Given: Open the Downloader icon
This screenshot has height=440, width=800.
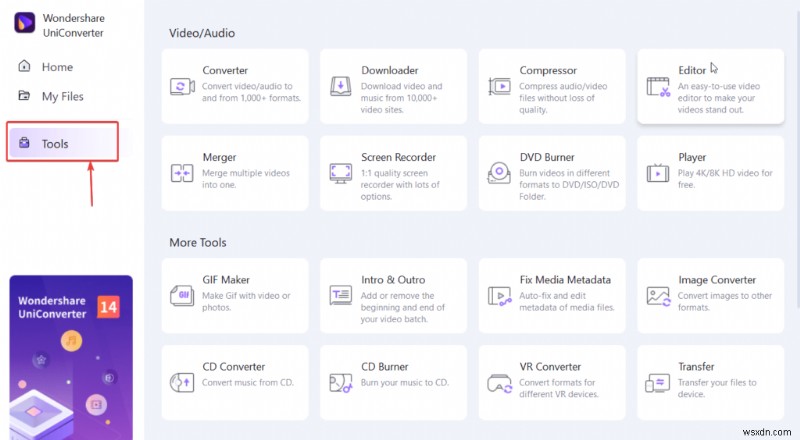Looking at the screenshot, I should tap(340, 86).
